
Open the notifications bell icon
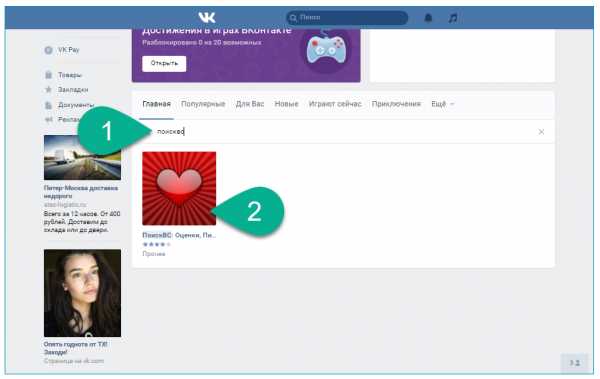tap(428, 18)
